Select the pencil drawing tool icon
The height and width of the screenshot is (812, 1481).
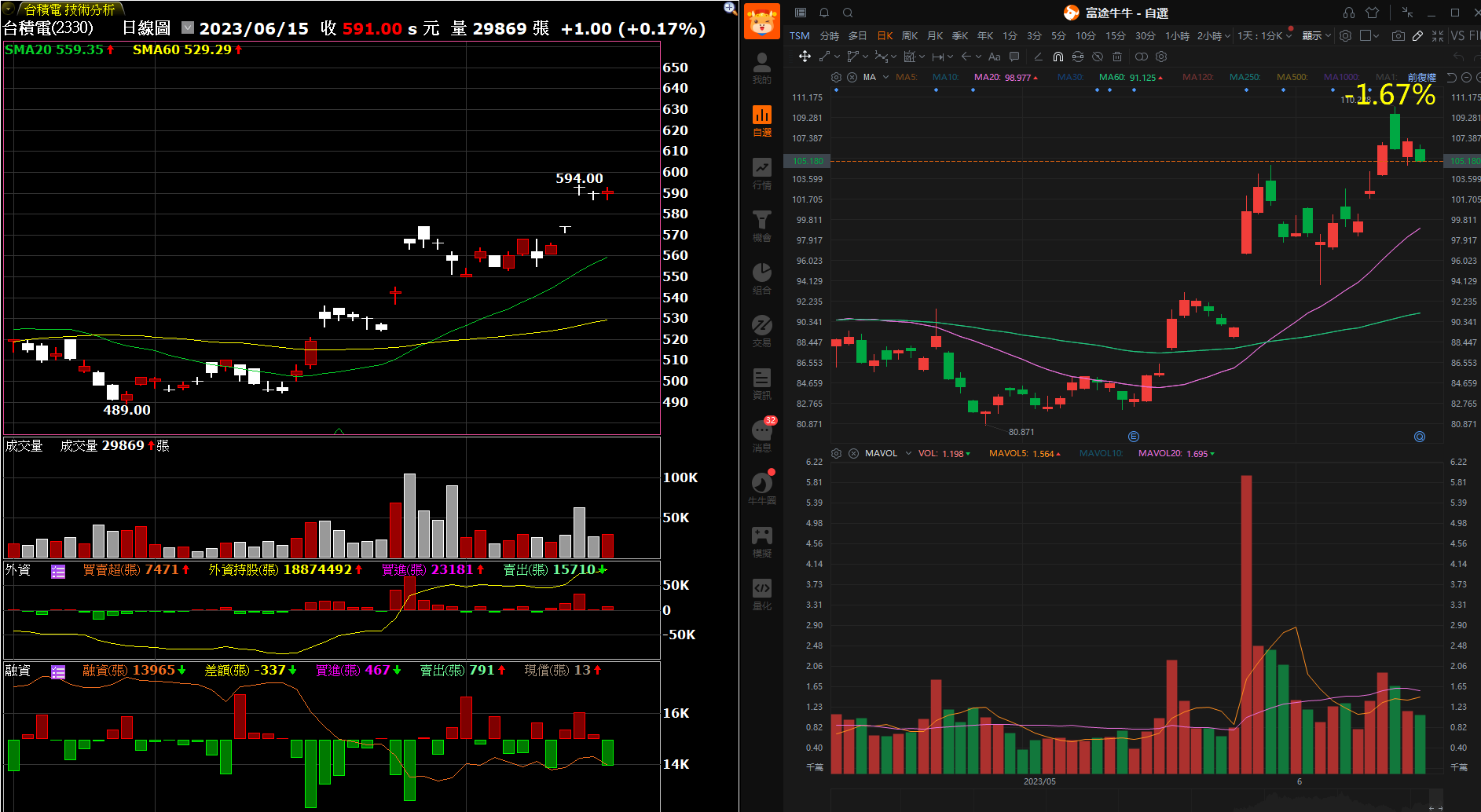[1417, 36]
